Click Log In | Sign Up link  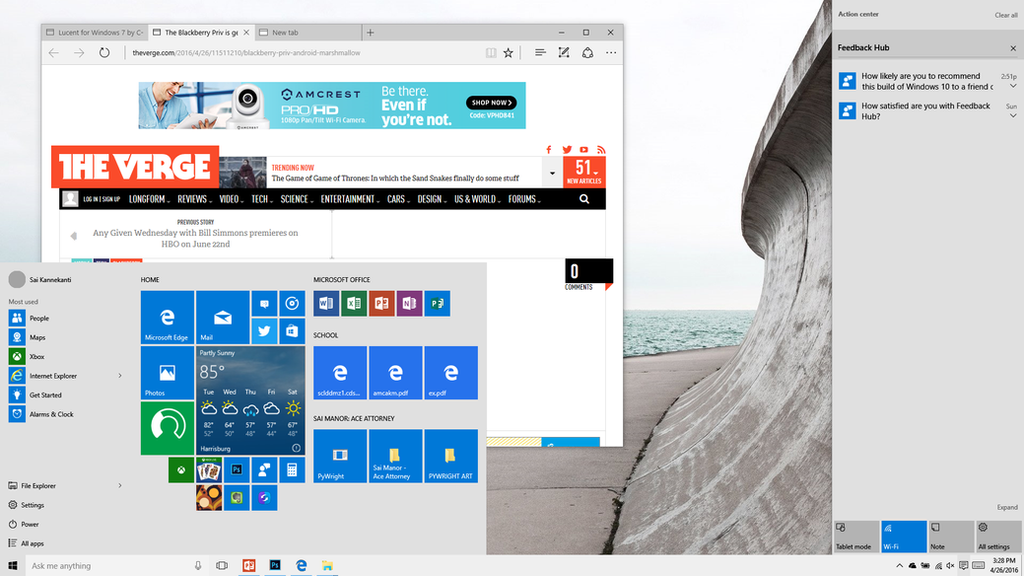(101, 199)
